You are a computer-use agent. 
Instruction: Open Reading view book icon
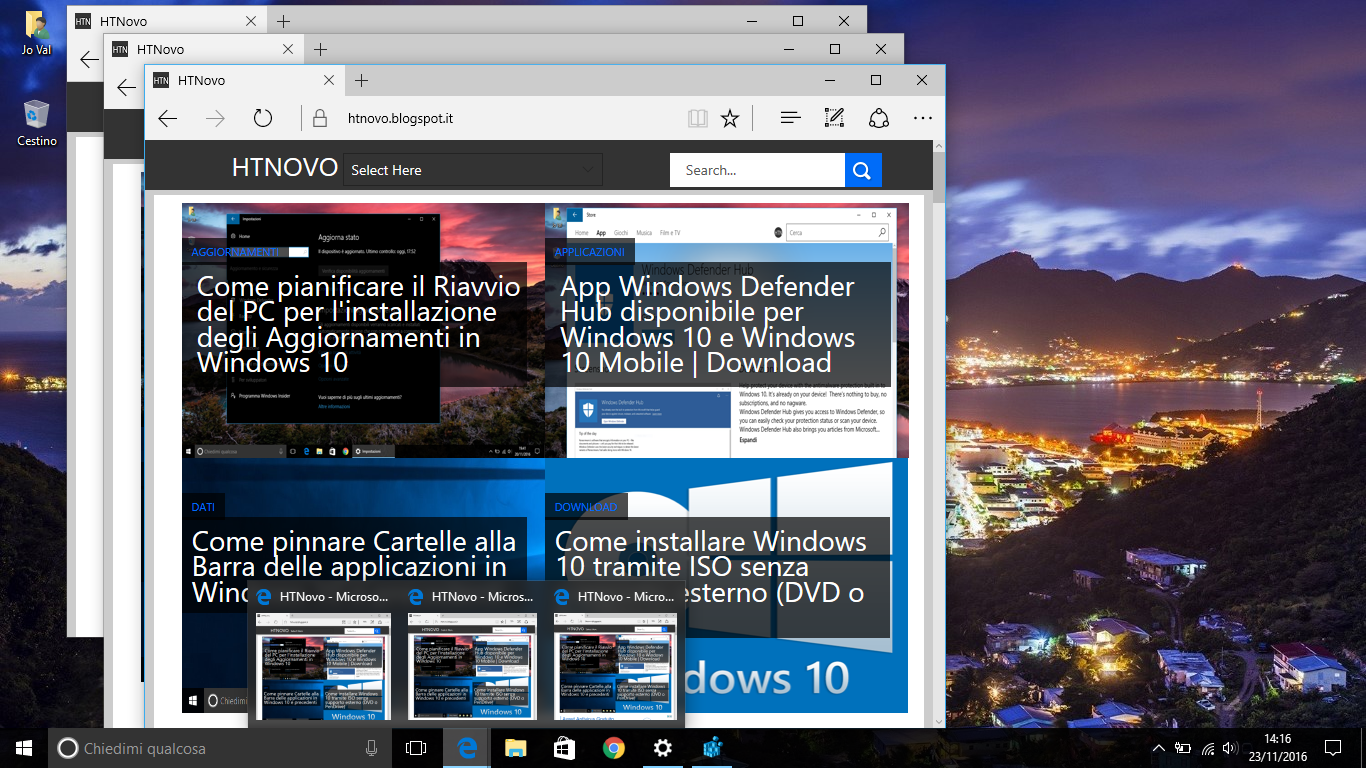coord(697,118)
